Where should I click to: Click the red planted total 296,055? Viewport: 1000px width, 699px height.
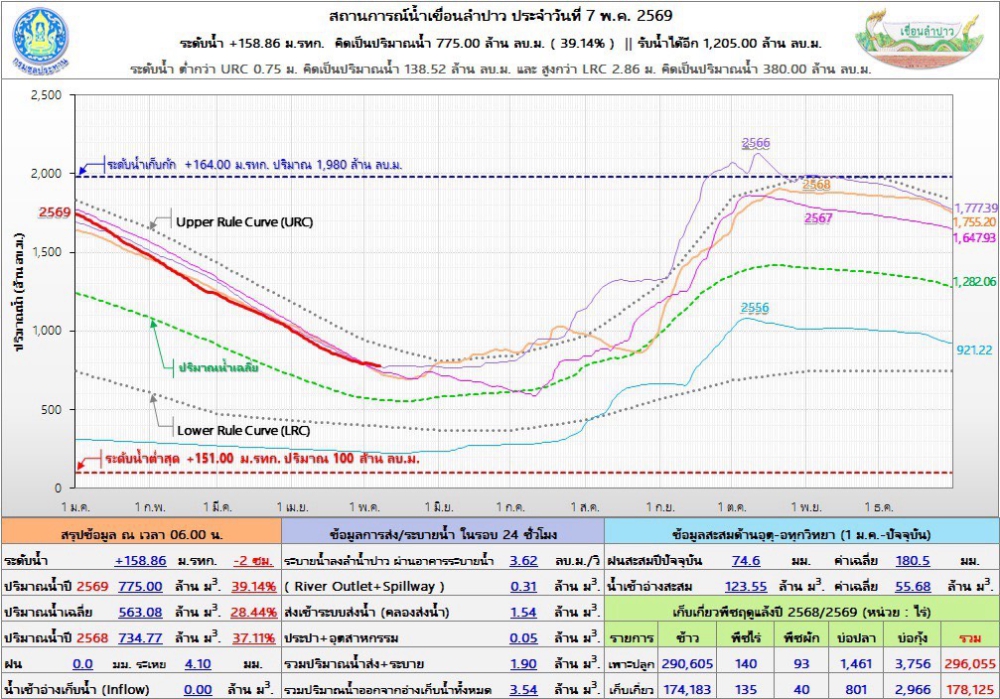pos(970,664)
